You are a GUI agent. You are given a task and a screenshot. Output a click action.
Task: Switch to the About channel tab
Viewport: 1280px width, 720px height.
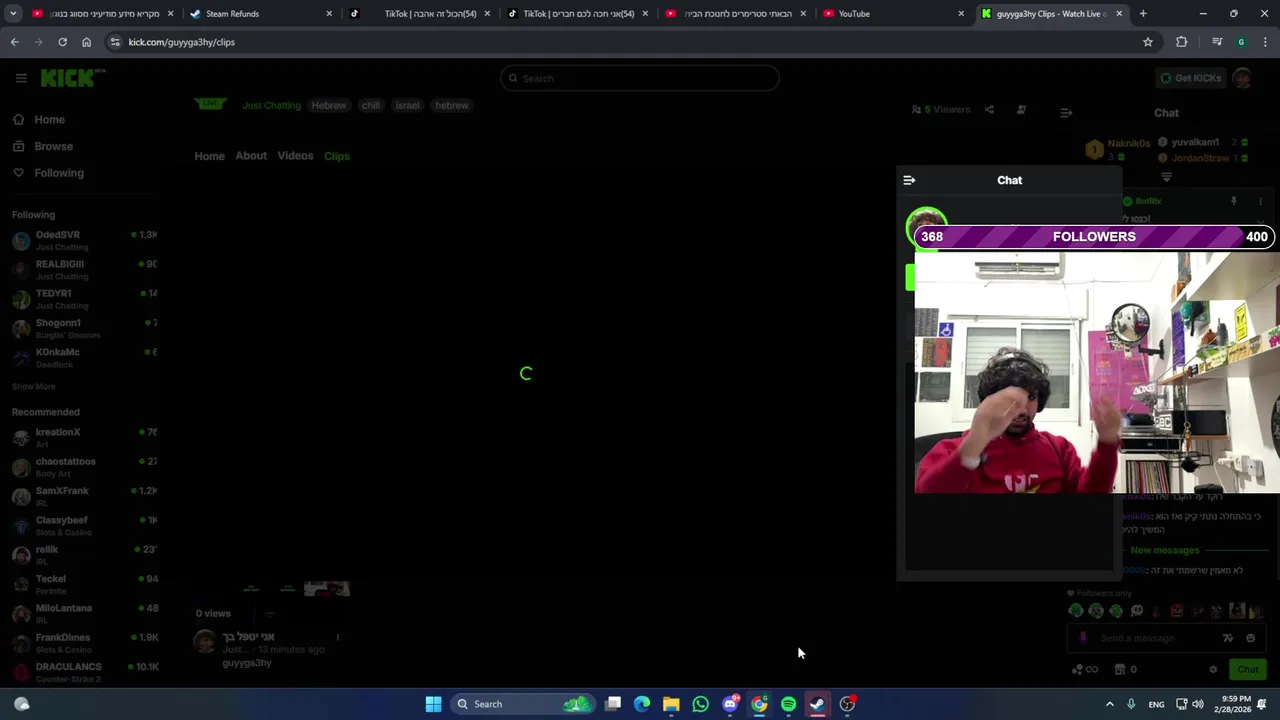pyautogui.click(x=251, y=156)
